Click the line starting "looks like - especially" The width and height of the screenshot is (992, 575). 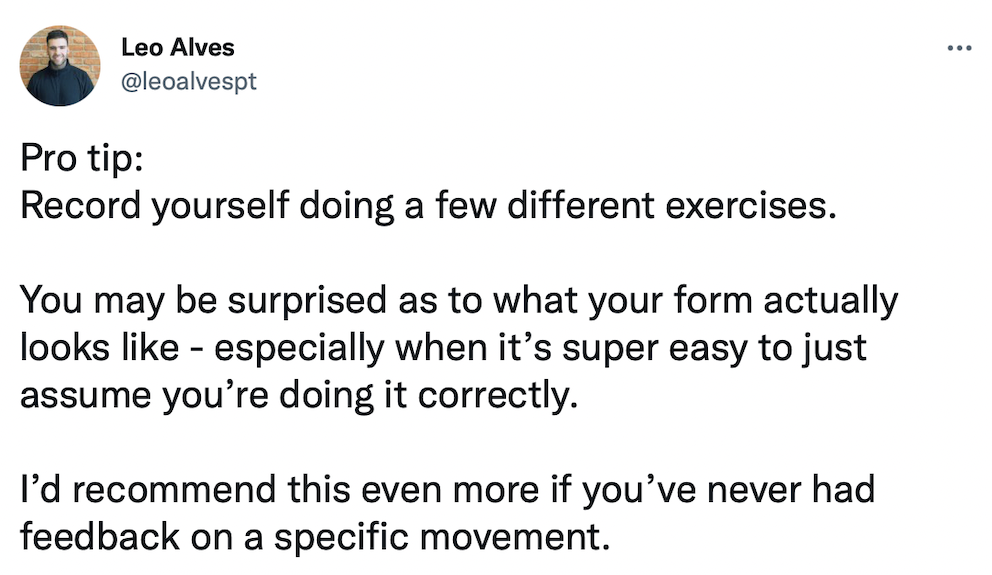(443, 348)
